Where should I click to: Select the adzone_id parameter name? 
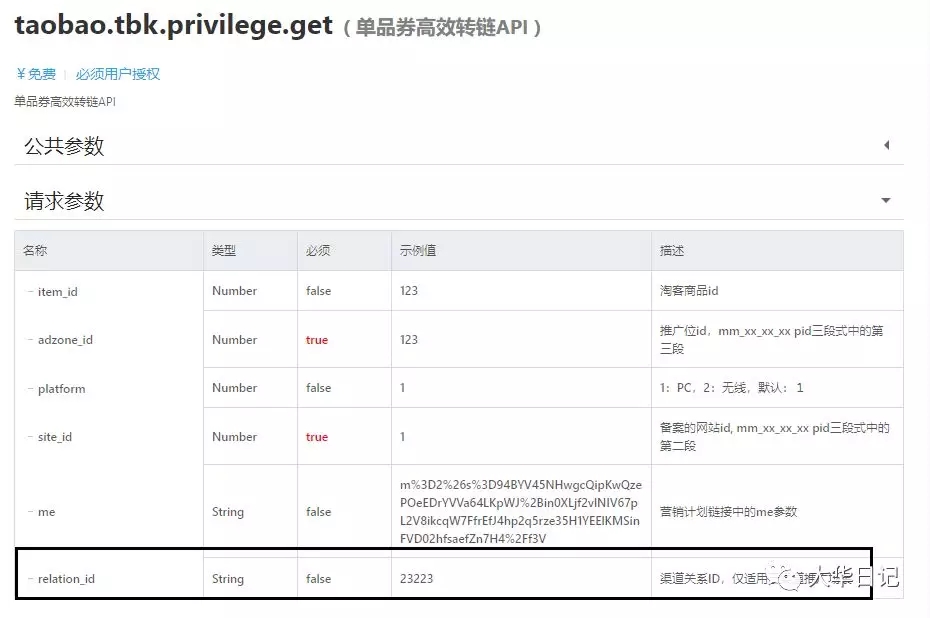(65, 340)
